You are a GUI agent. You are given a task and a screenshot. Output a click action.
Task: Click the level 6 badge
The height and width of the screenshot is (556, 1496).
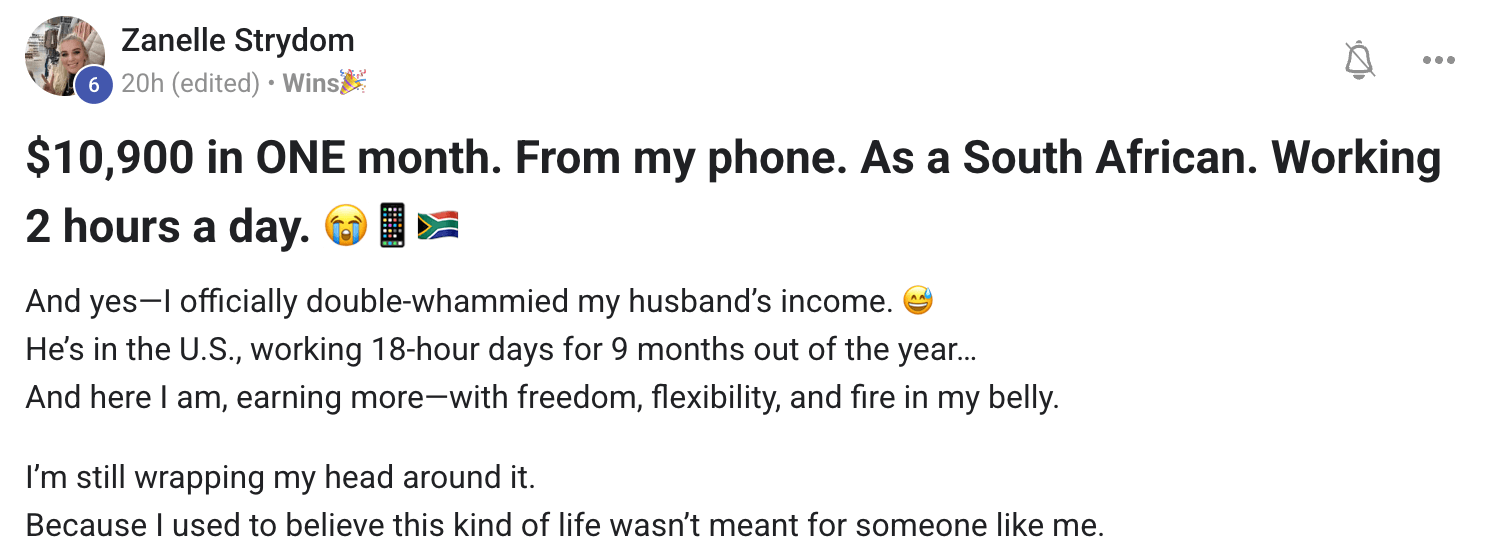coord(93,84)
